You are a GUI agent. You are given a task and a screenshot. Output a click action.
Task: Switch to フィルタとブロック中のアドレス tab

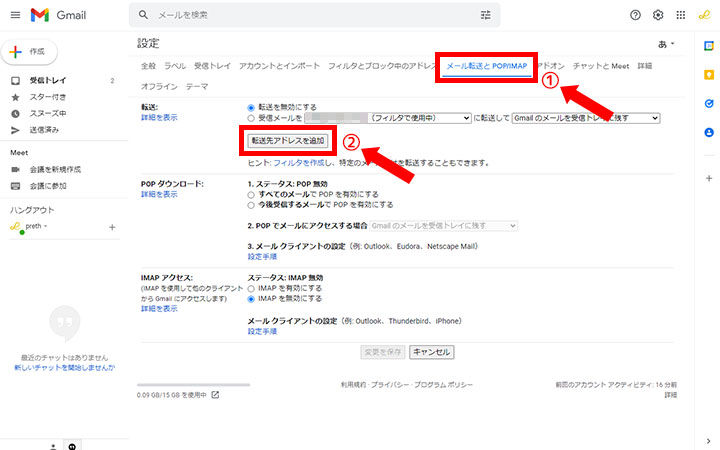(x=381, y=66)
